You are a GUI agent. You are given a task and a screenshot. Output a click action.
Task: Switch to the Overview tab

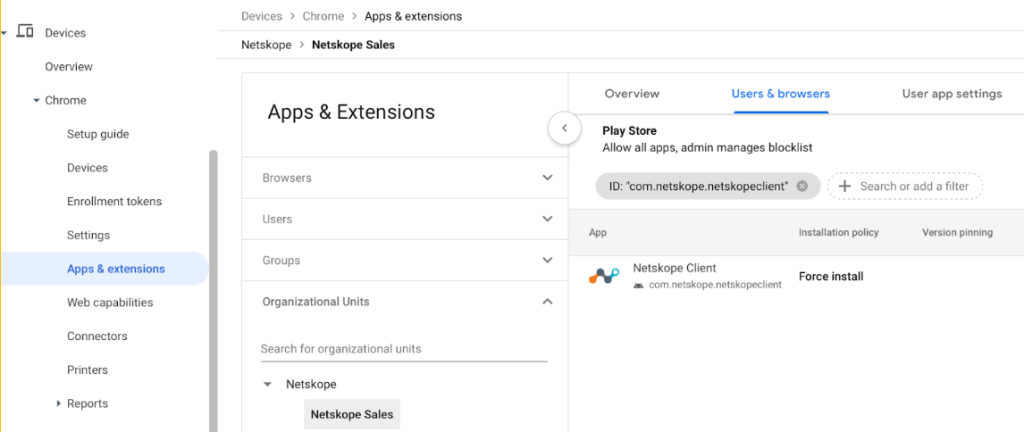coord(632,94)
